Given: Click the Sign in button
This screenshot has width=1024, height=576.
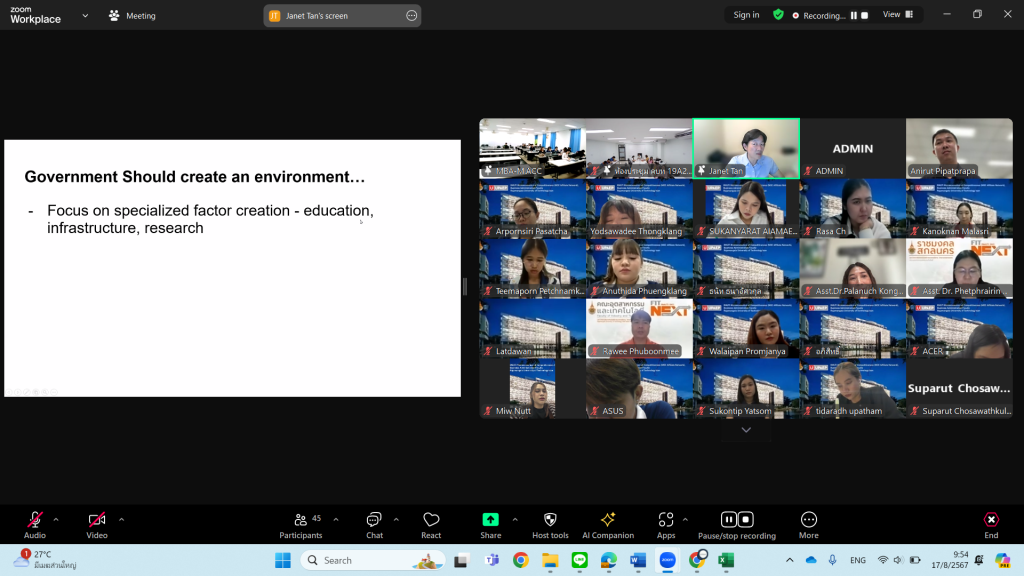Looking at the screenshot, I should point(746,15).
